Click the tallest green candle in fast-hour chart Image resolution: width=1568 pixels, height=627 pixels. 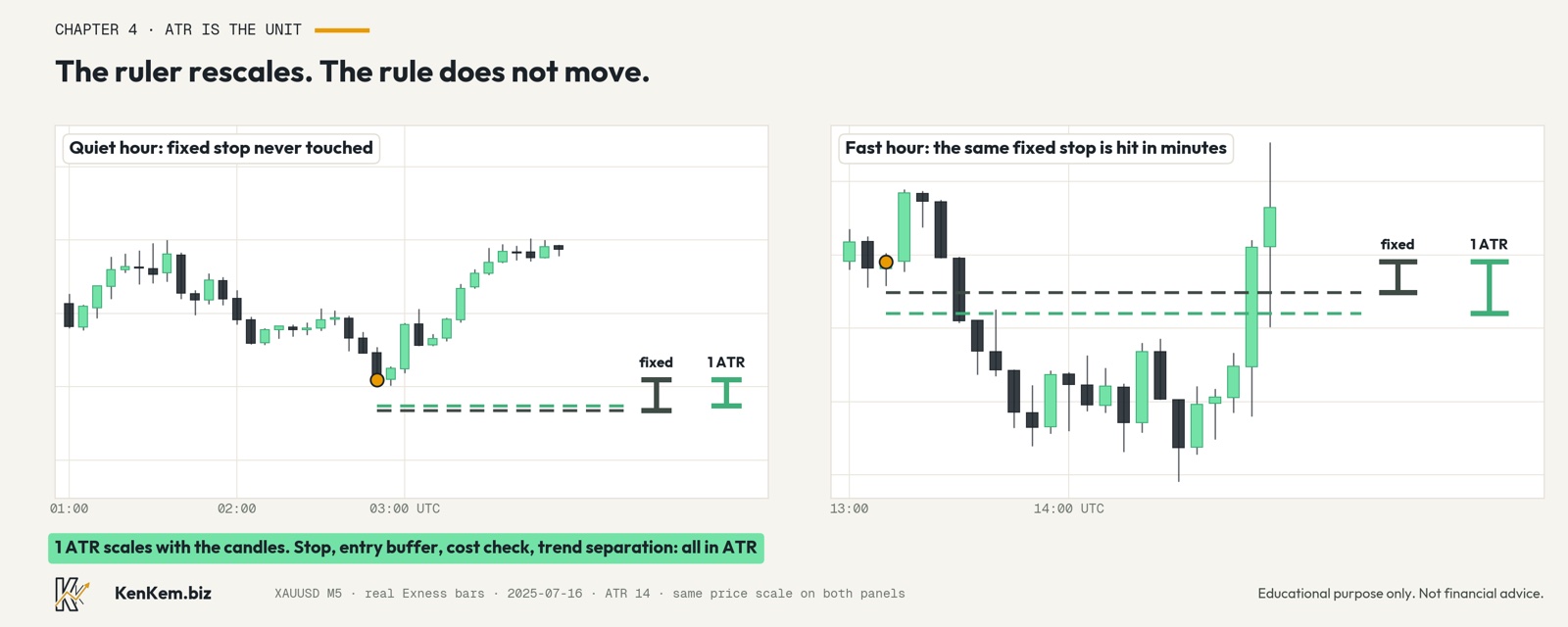tap(1251, 307)
